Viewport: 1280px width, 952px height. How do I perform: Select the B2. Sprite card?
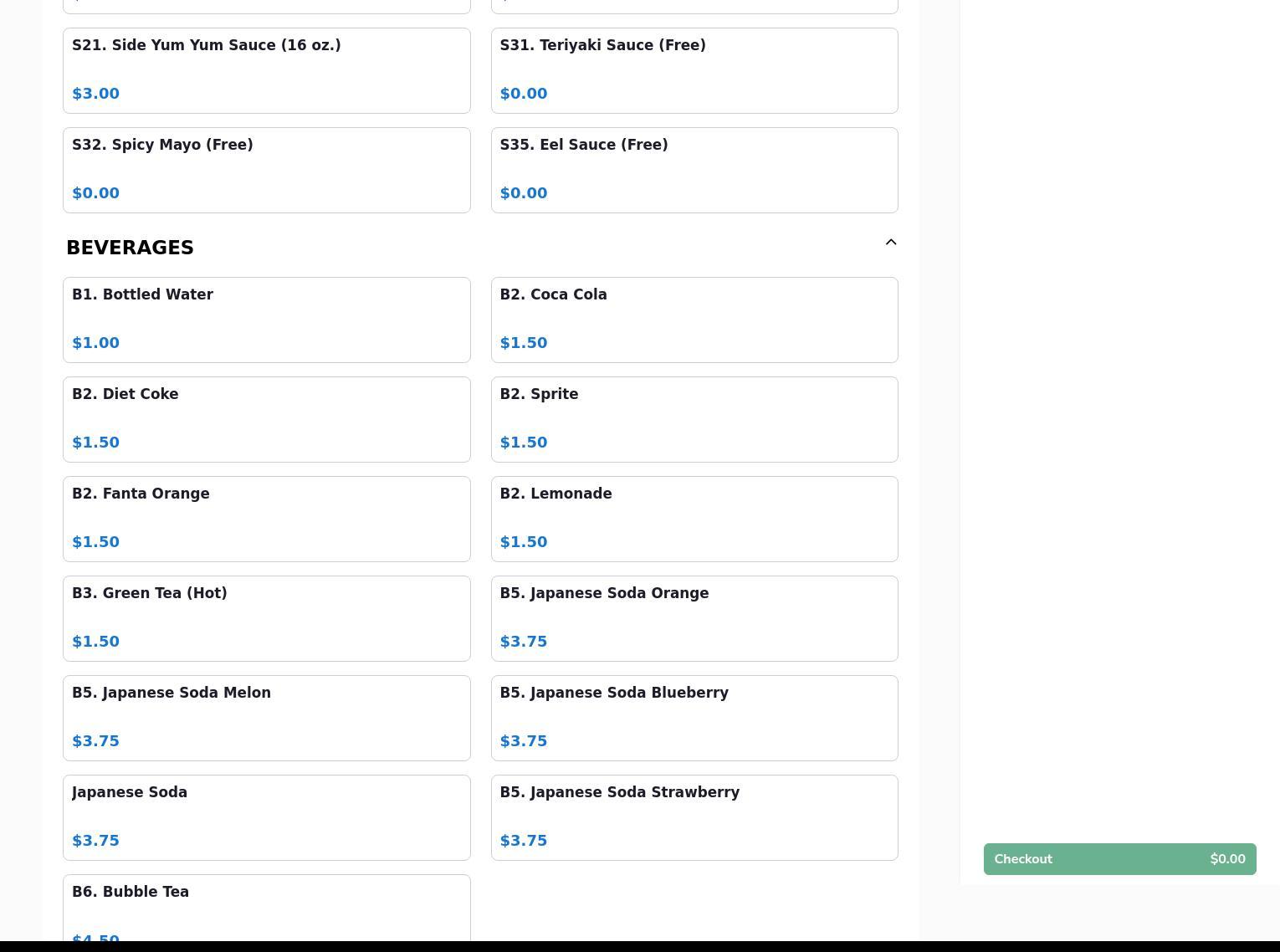[694, 419]
